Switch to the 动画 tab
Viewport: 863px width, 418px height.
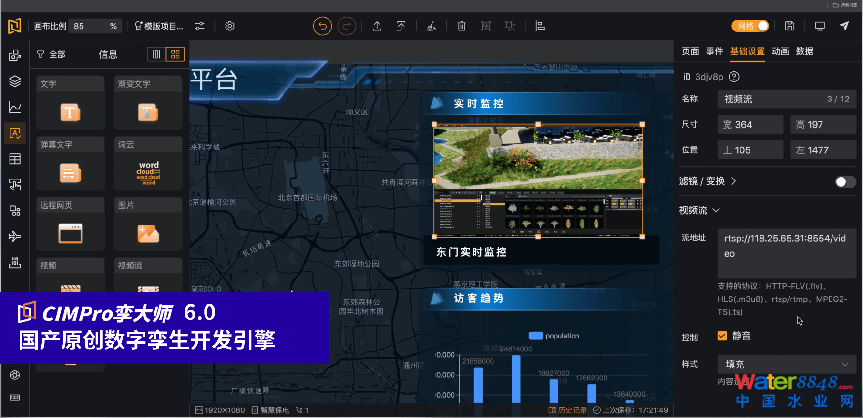780,51
